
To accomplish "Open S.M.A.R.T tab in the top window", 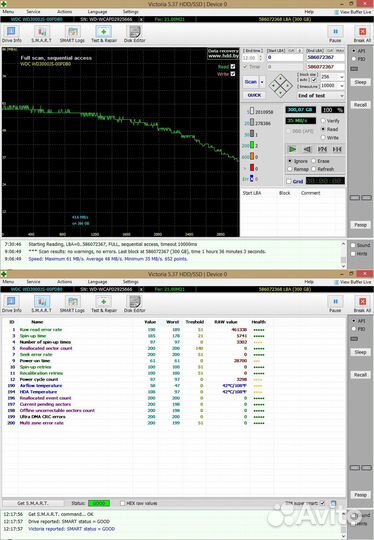I will click(41, 34).
